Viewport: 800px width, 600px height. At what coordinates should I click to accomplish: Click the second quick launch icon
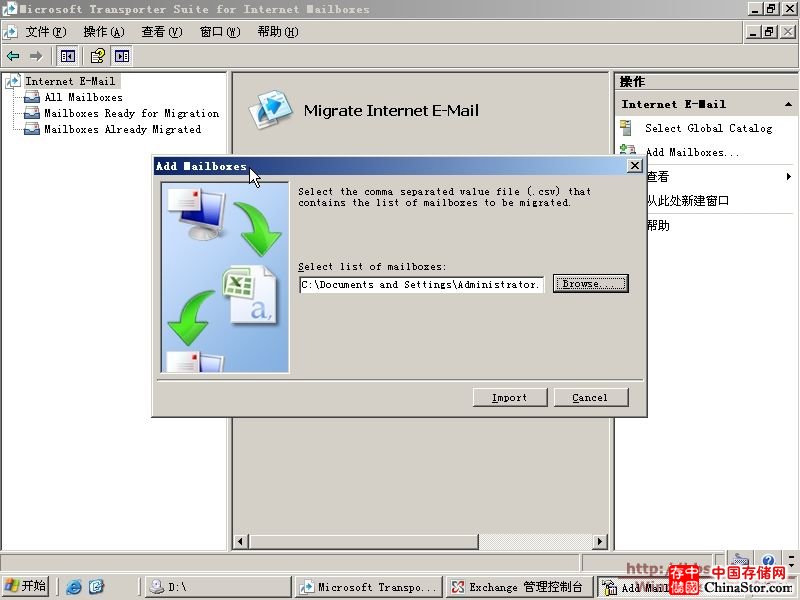pyautogui.click(x=97, y=587)
